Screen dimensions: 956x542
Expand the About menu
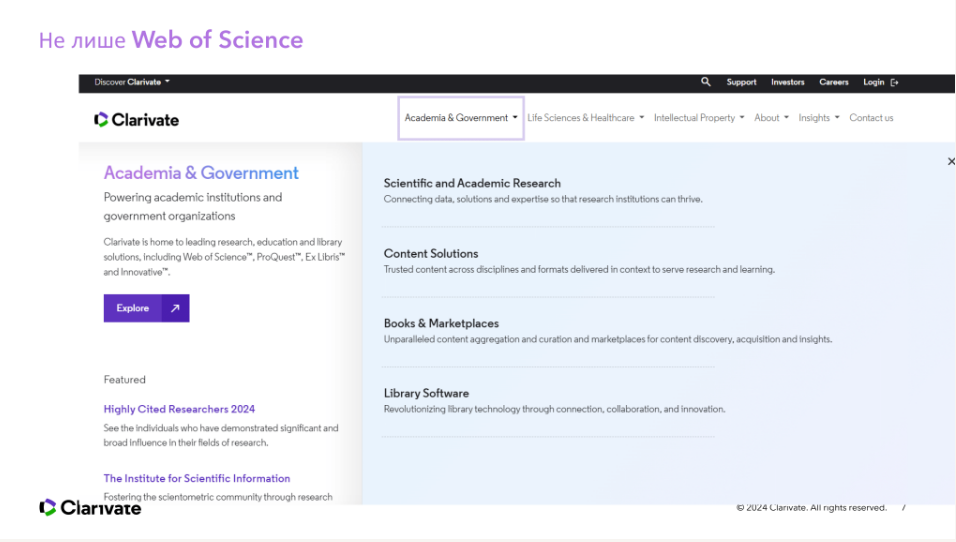pyautogui.click(x=771, y=118)
